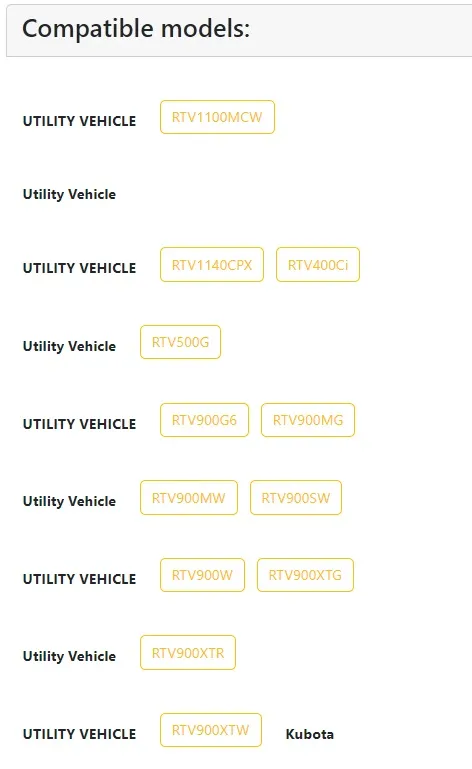Click UTILITY VEHICLE label beside RTV1100MCW
472x769 pixels.
click(79, 121)
